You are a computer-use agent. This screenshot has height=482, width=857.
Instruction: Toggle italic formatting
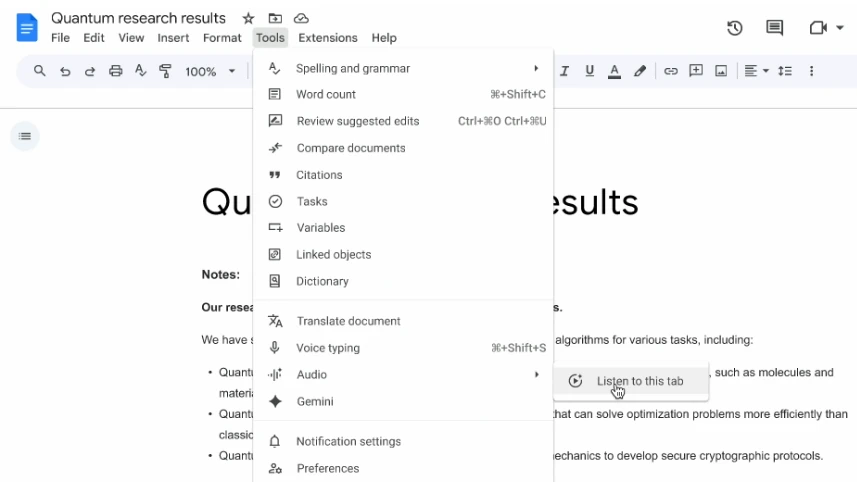(565, 71)
